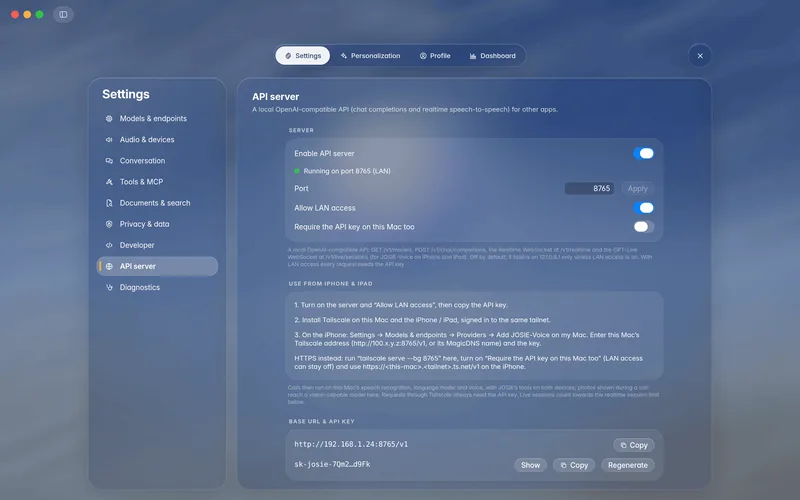Open Tools & MCP section
The image size is (800, 500).
[157, 182]
